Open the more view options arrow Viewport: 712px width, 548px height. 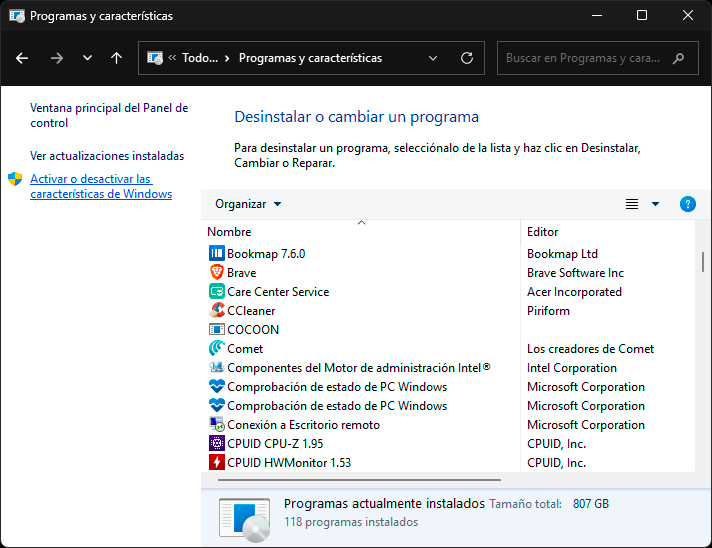[x=655, y=204]
